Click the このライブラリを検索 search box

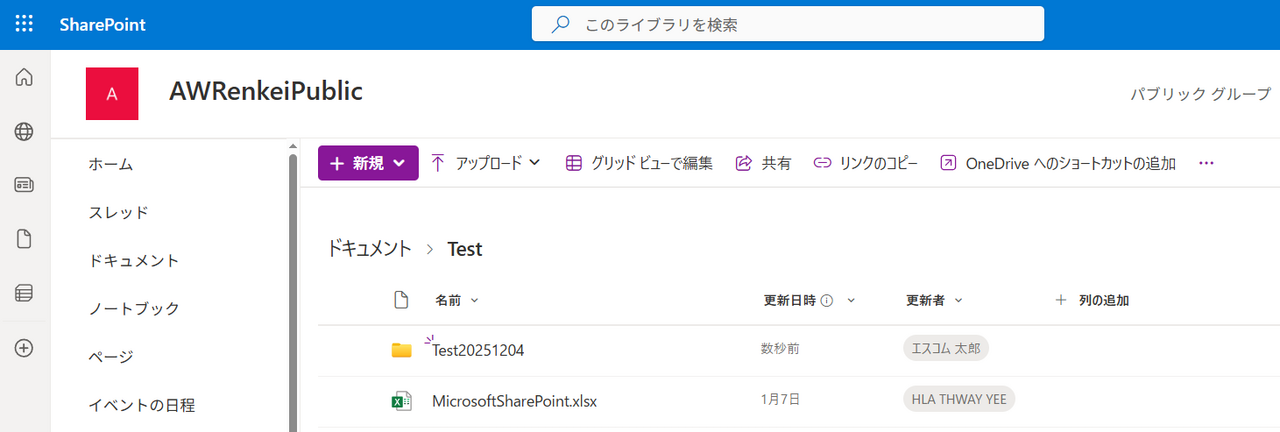pyautogui.click(x=787, y=24)
